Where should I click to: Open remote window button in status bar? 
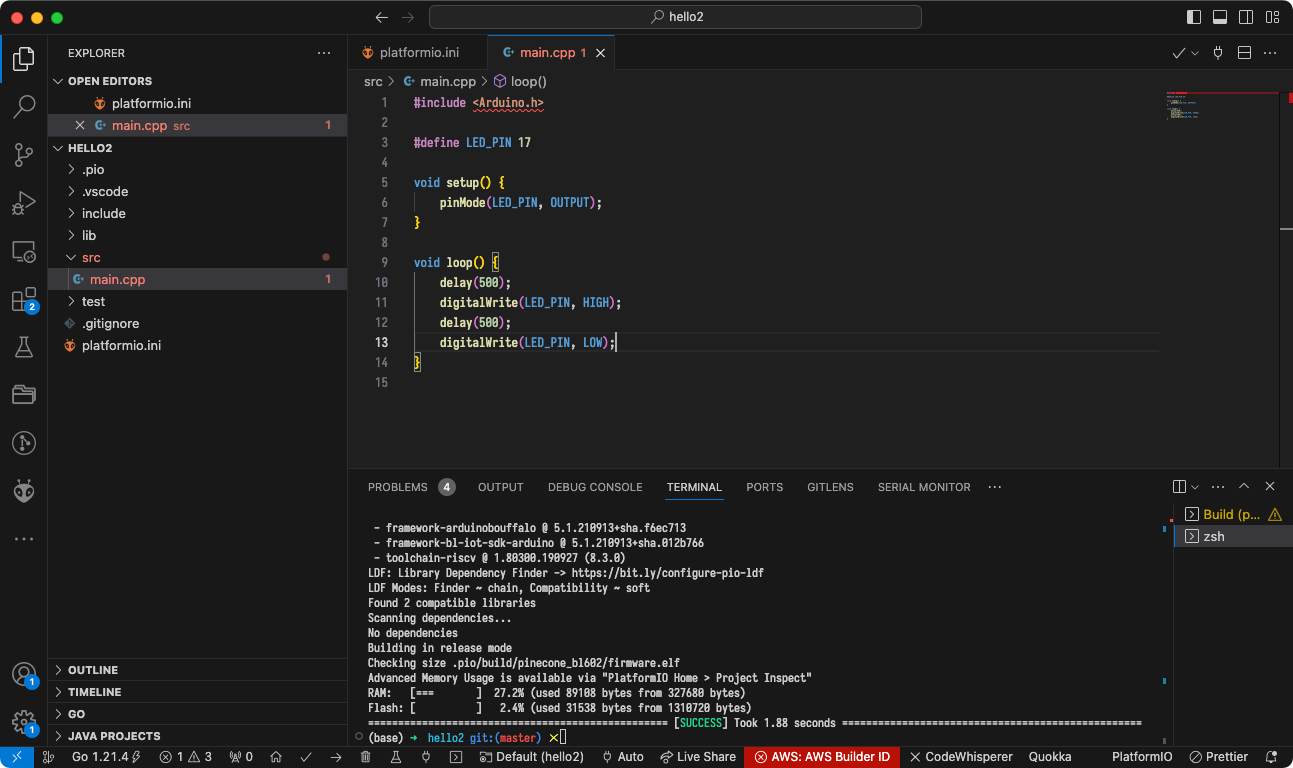[x=17, y=757]
